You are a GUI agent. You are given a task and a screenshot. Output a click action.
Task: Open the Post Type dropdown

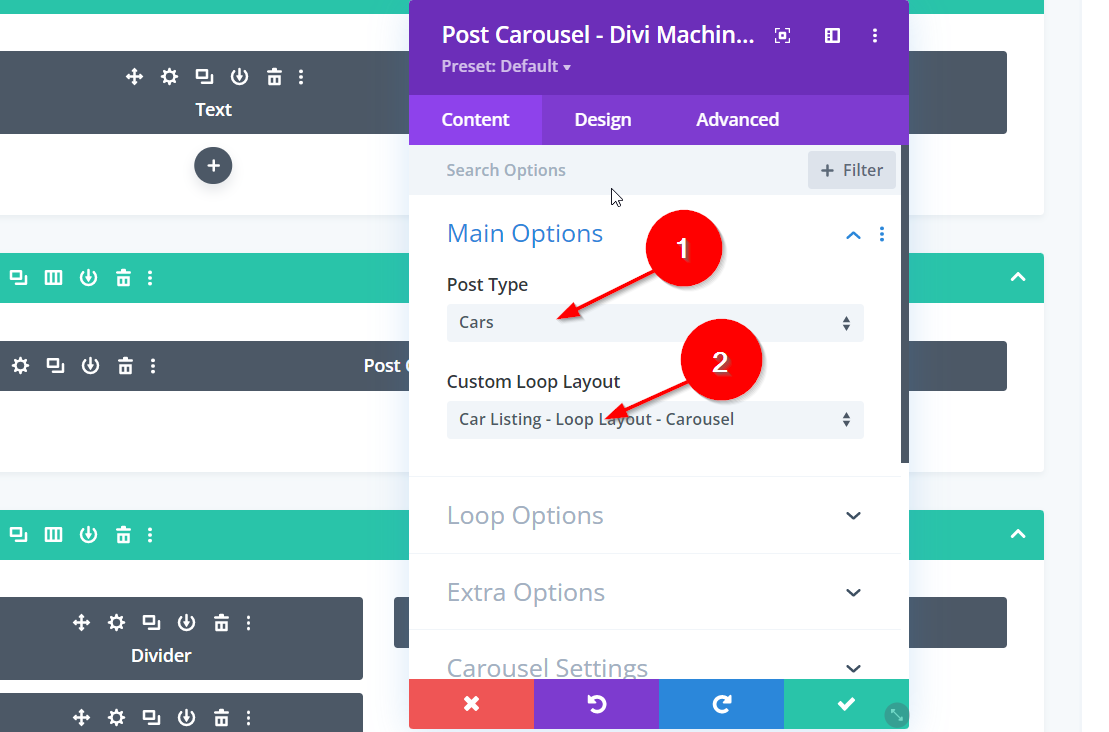(654, 323)
